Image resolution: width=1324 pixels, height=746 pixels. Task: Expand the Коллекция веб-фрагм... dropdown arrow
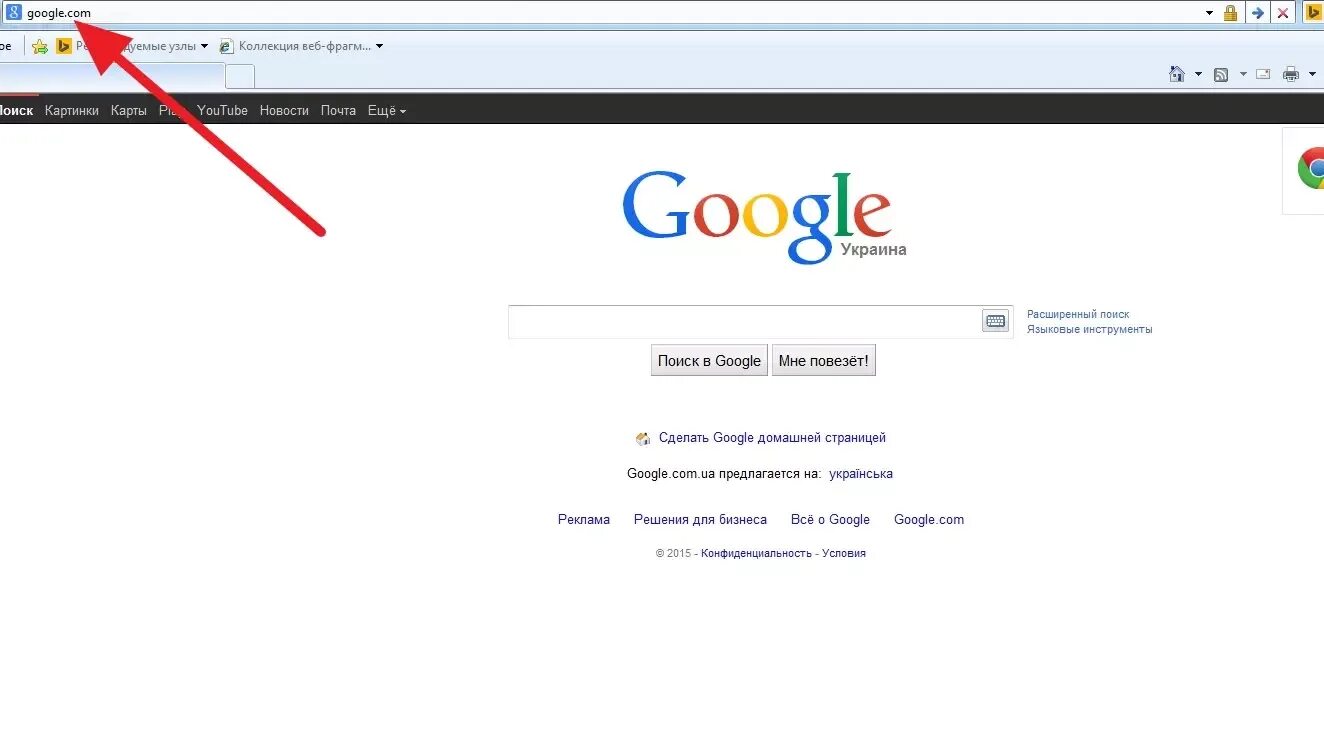pyautogui.click(x=379, y=46)
